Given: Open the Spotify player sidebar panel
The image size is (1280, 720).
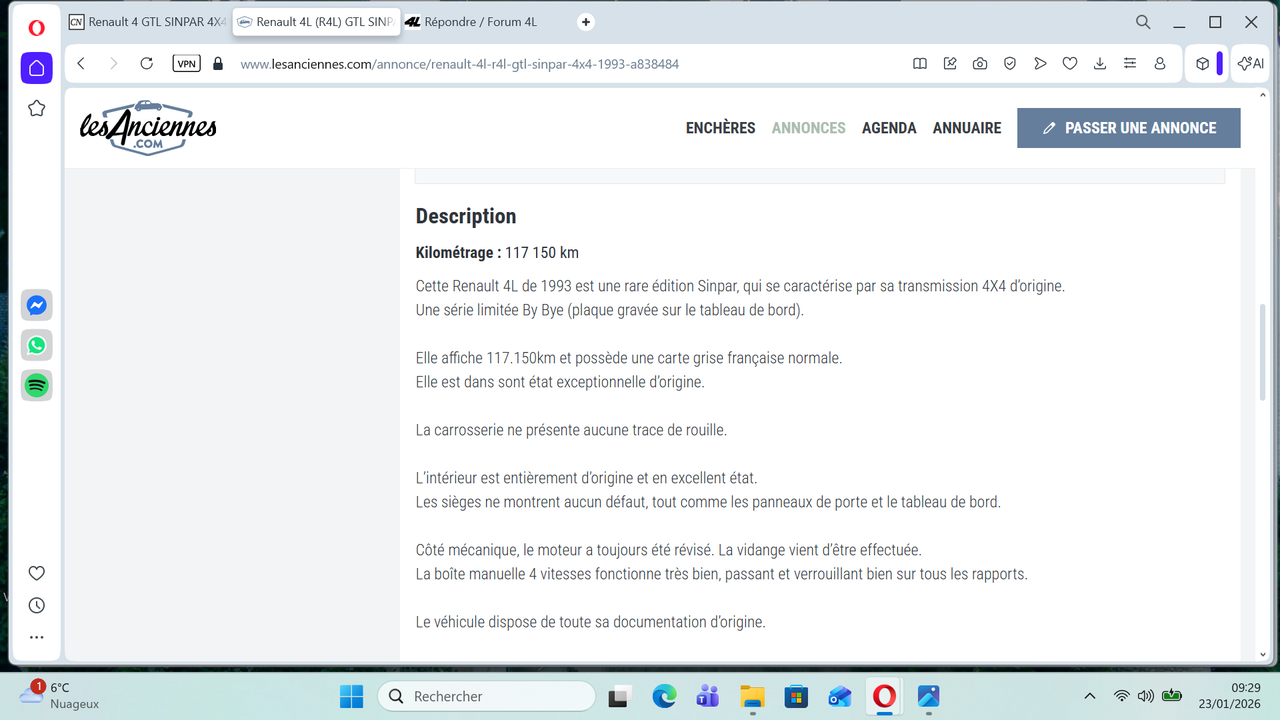Looking at the screenshot, I should (36, 385).
